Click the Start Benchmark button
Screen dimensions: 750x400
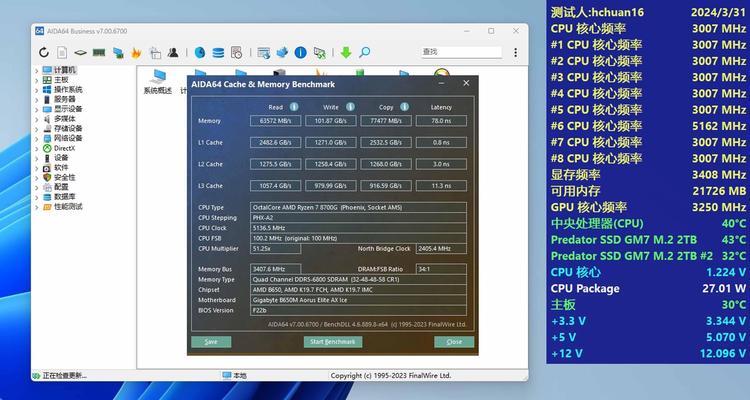pyautogui.click(x=333, y=342)
